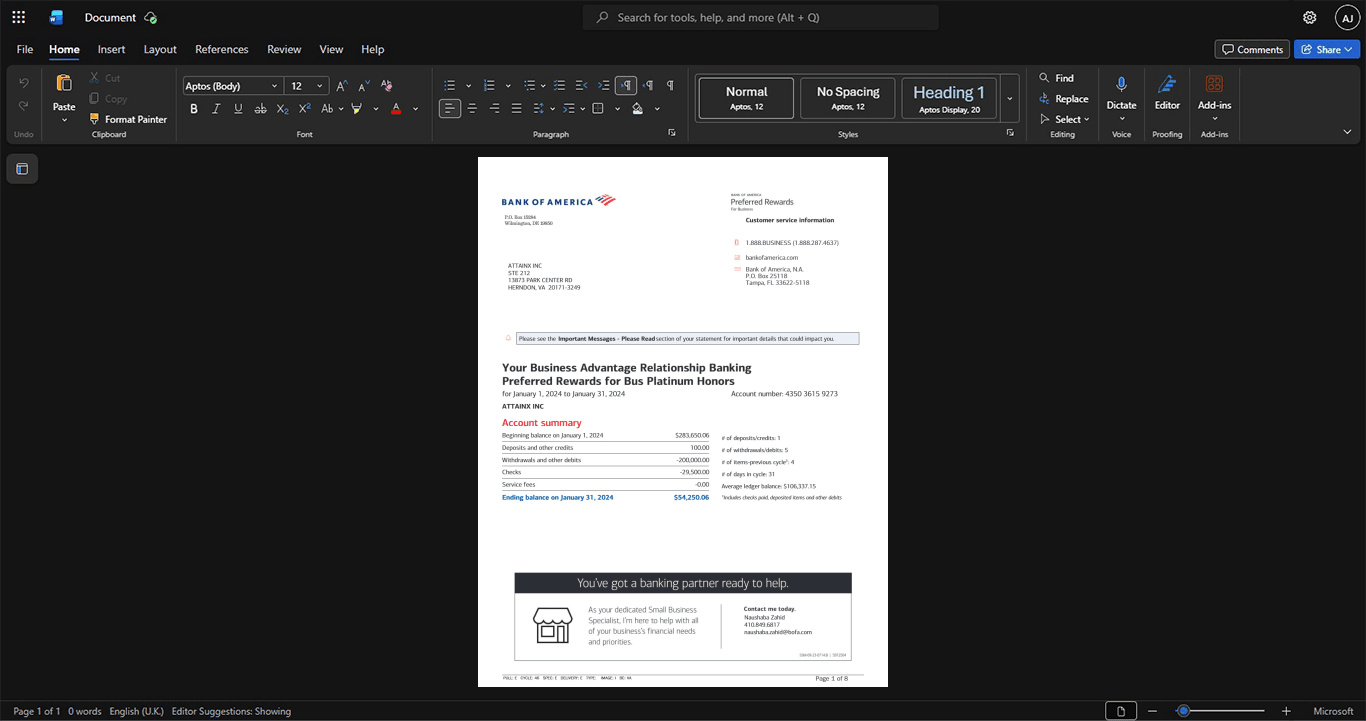Click the zoom slider handle

click(1183, 711)
